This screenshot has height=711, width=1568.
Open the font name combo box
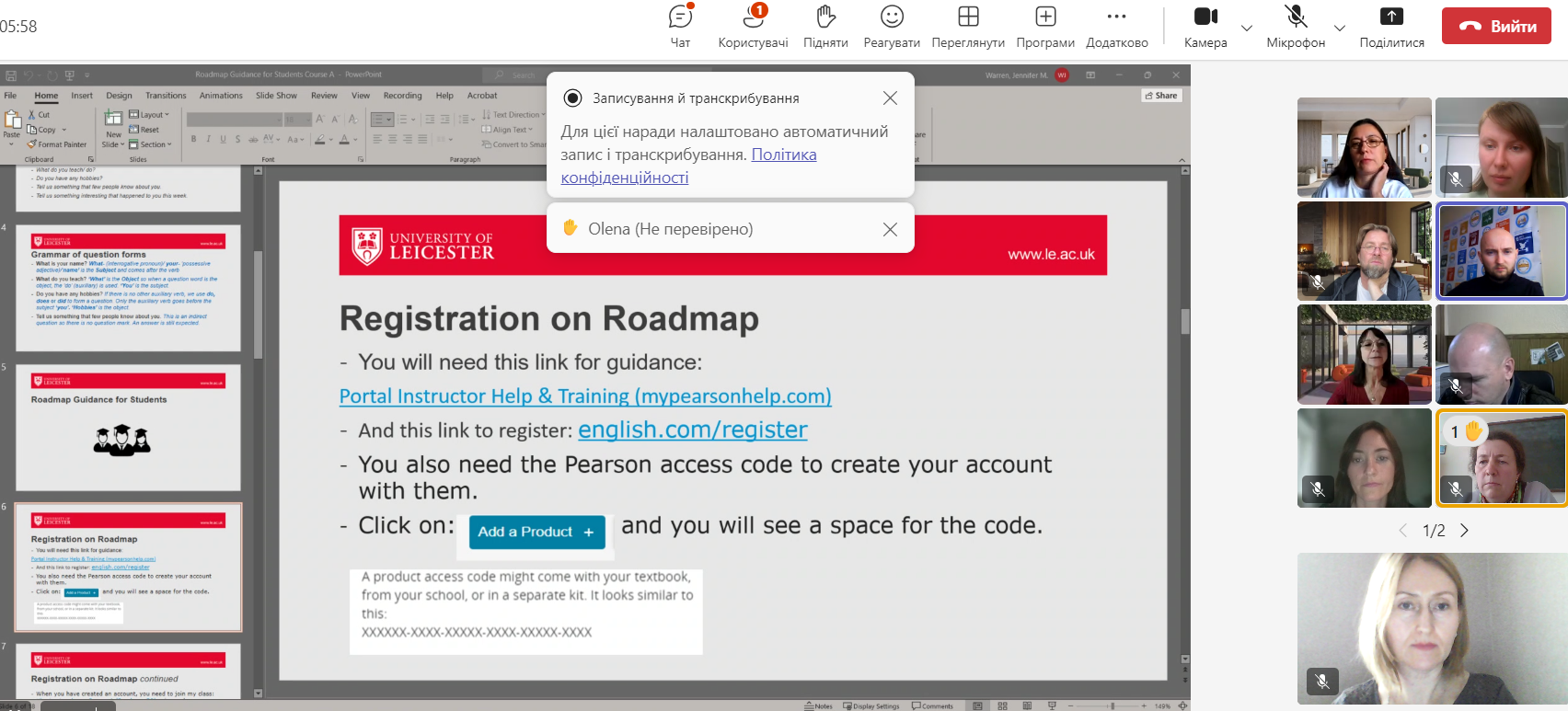point(235,120)
